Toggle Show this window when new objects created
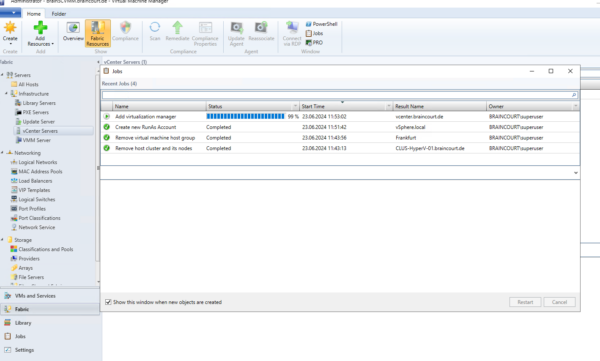The image size is (600, 361). coord(108,302)
